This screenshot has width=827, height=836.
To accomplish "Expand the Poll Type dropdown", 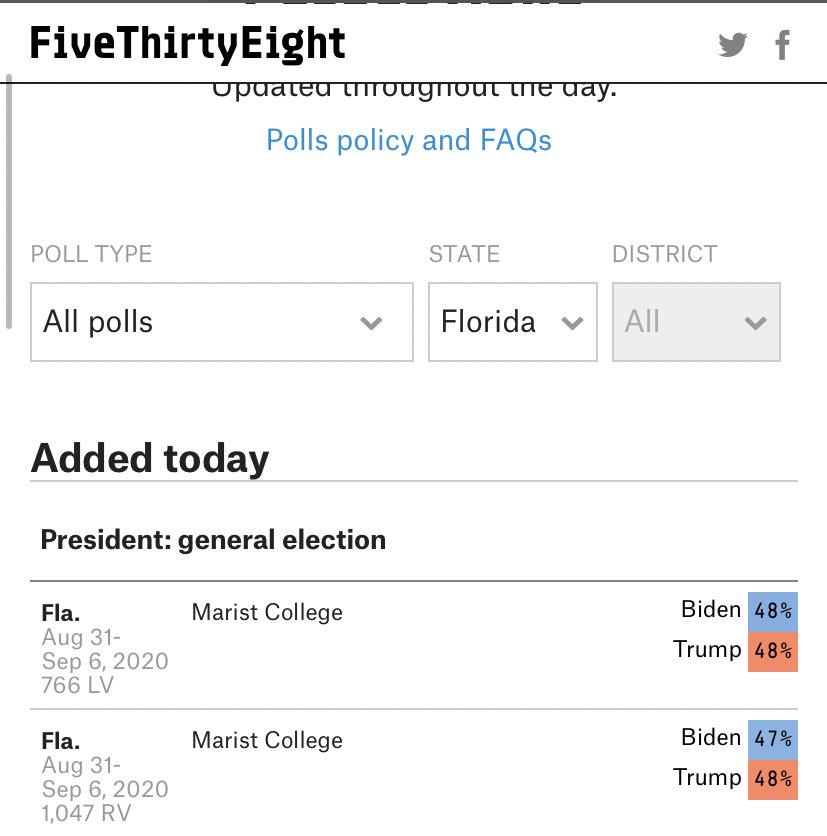I will 221,322.
